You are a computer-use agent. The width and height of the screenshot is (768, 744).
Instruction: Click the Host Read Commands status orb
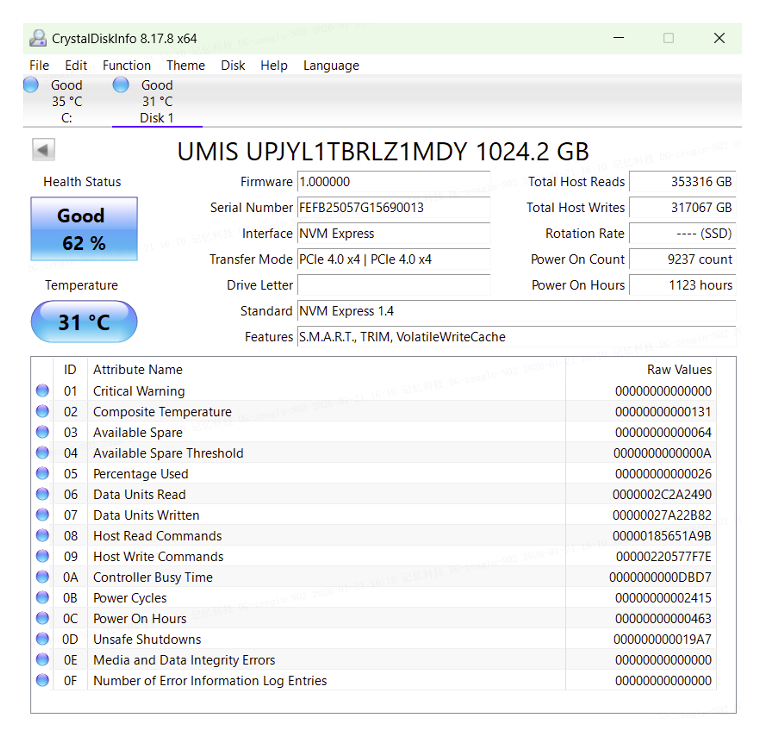point(43,535)
